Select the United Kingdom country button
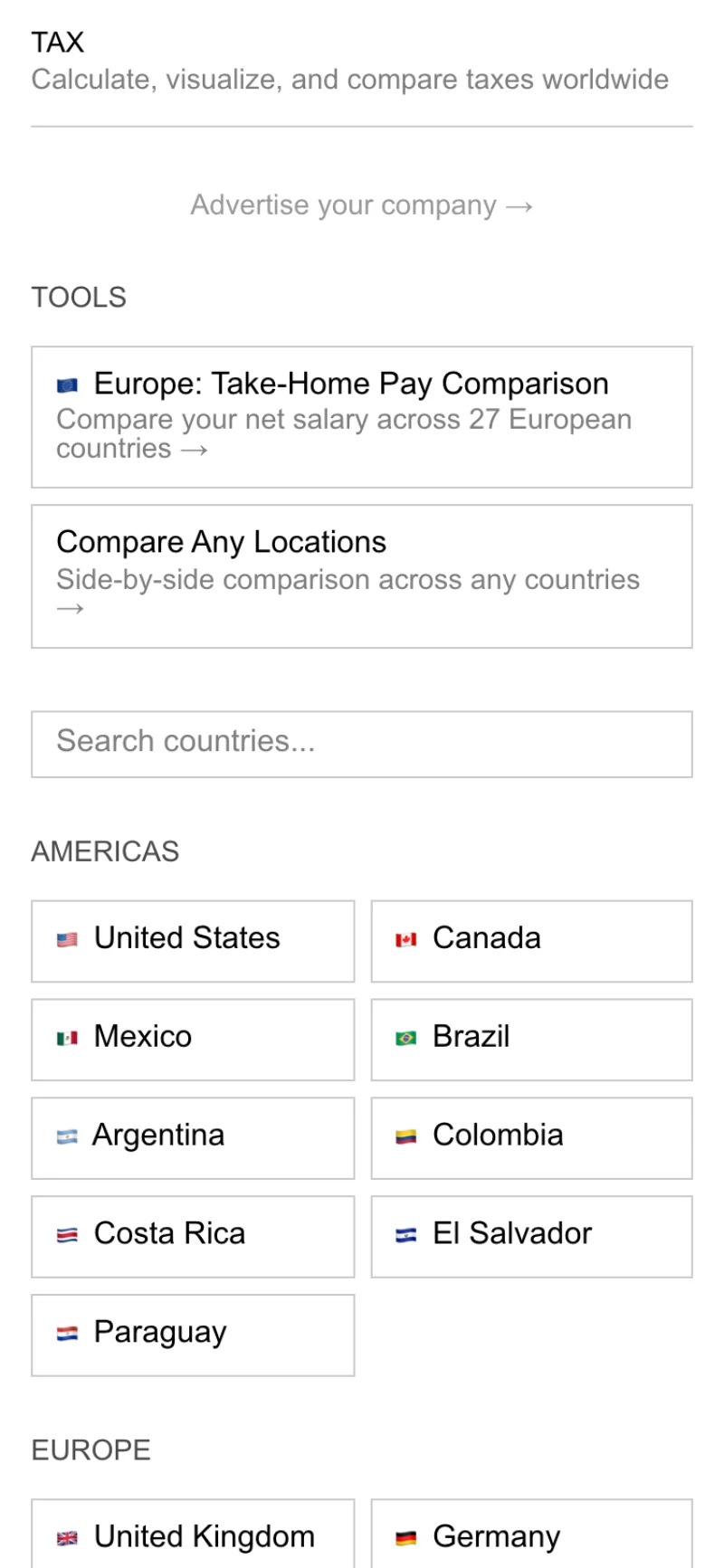This screenshot has height=1568, width=724. click(x=193, y=1535)
